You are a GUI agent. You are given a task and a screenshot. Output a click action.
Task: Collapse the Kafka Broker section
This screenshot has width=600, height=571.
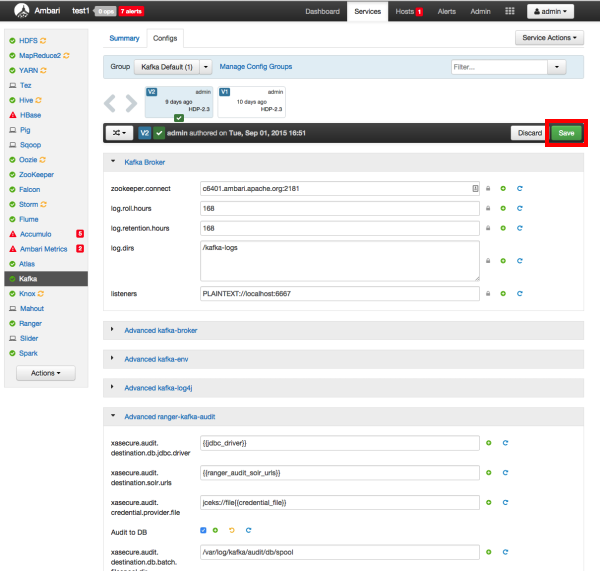click(x=113, y=162)
